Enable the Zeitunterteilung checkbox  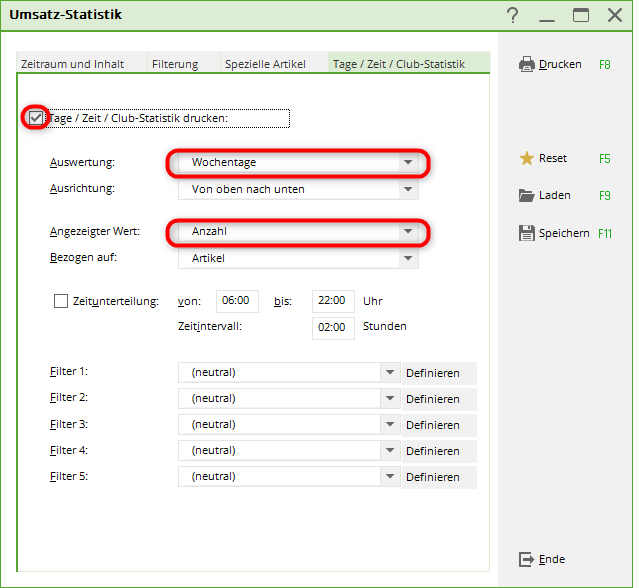(61, 301)
